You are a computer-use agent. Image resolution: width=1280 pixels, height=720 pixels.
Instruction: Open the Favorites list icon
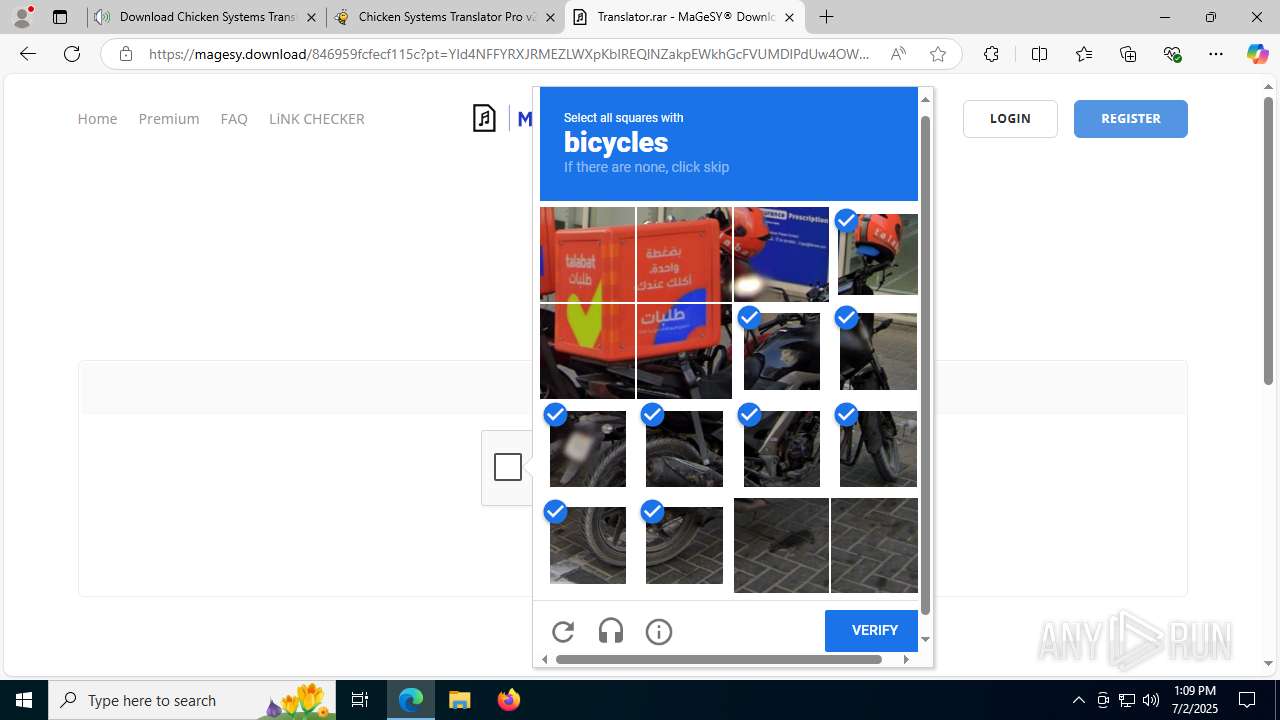click(x=1083, y=54)
